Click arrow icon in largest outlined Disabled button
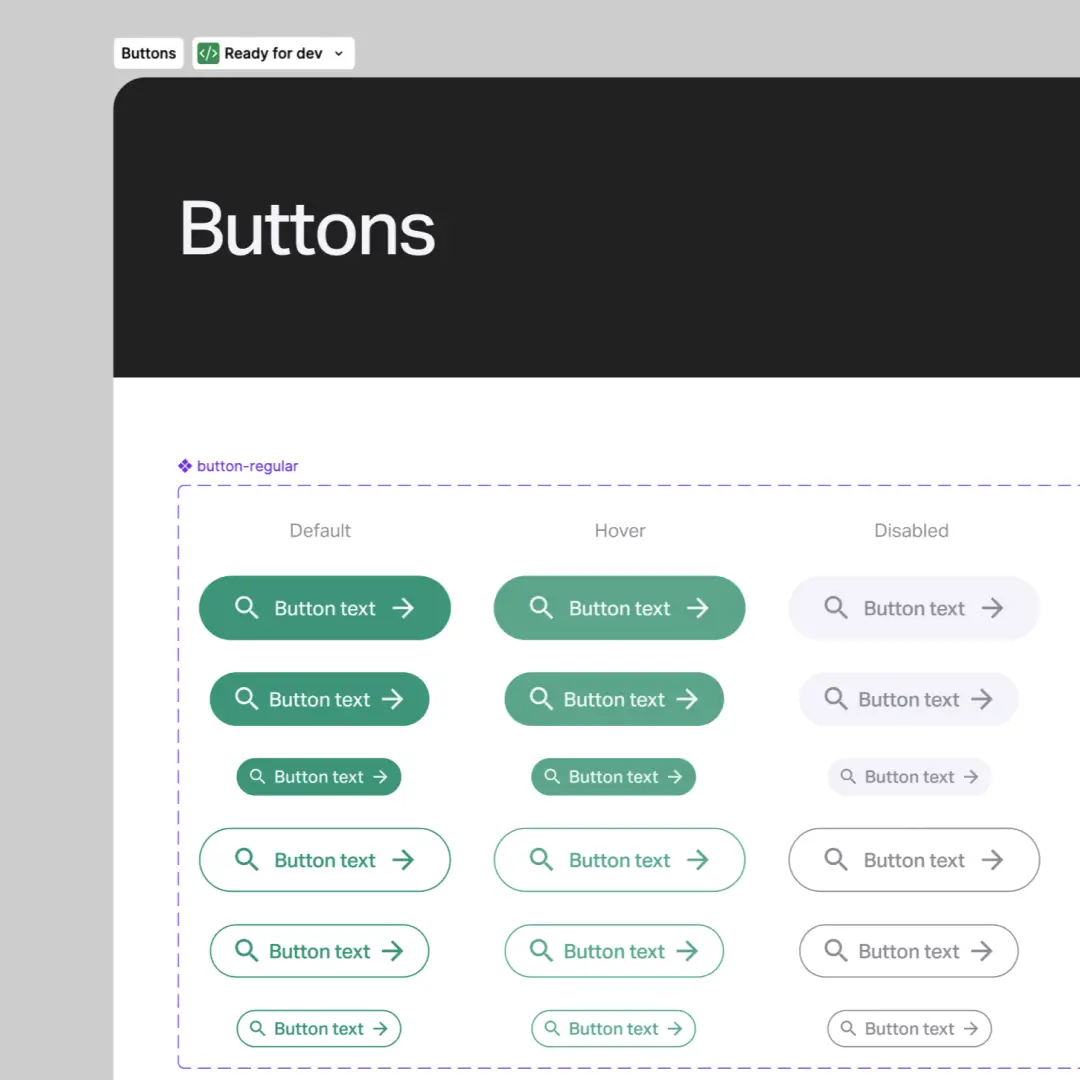This screenshot has width=1080, height=1080. 992,860
